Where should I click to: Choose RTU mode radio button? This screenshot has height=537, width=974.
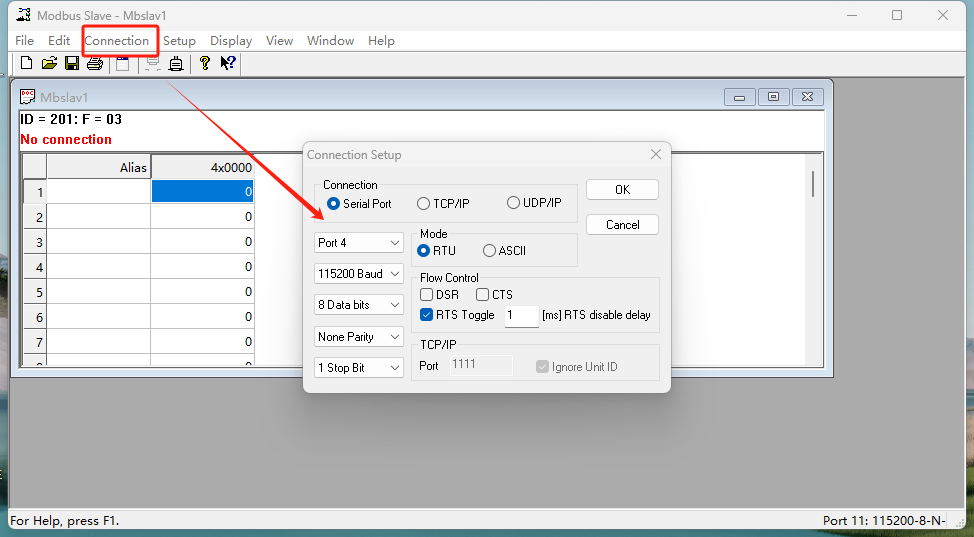[x=424, y=250]
